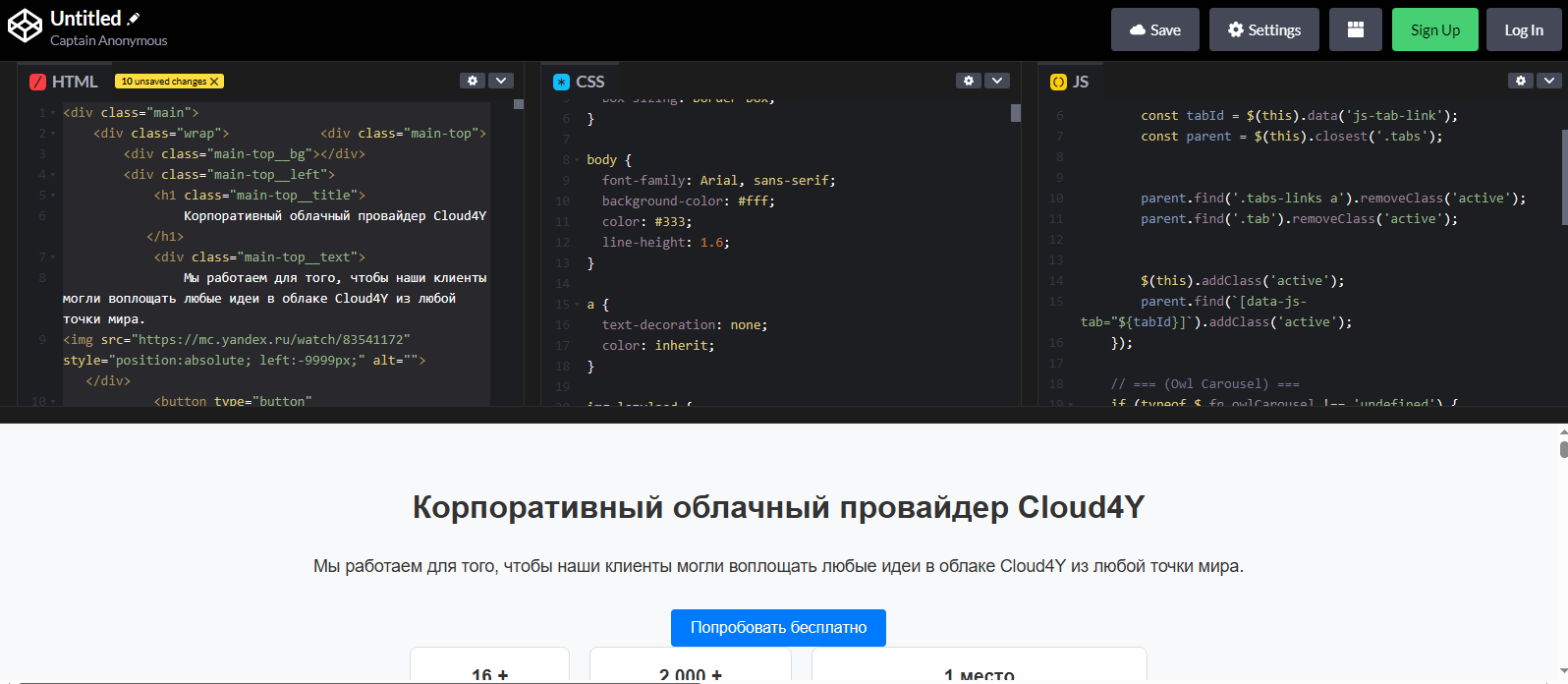Open the Settings button

[1264, 29]
